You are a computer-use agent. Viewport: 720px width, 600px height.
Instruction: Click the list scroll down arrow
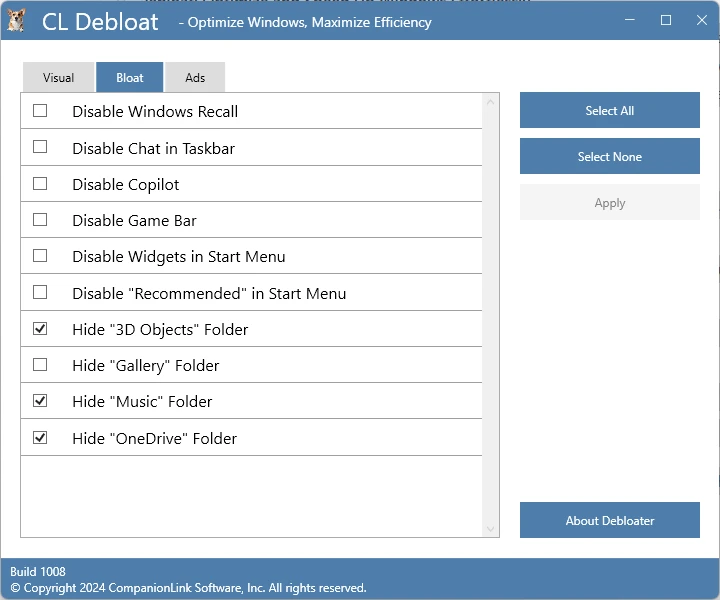[490, 529]
